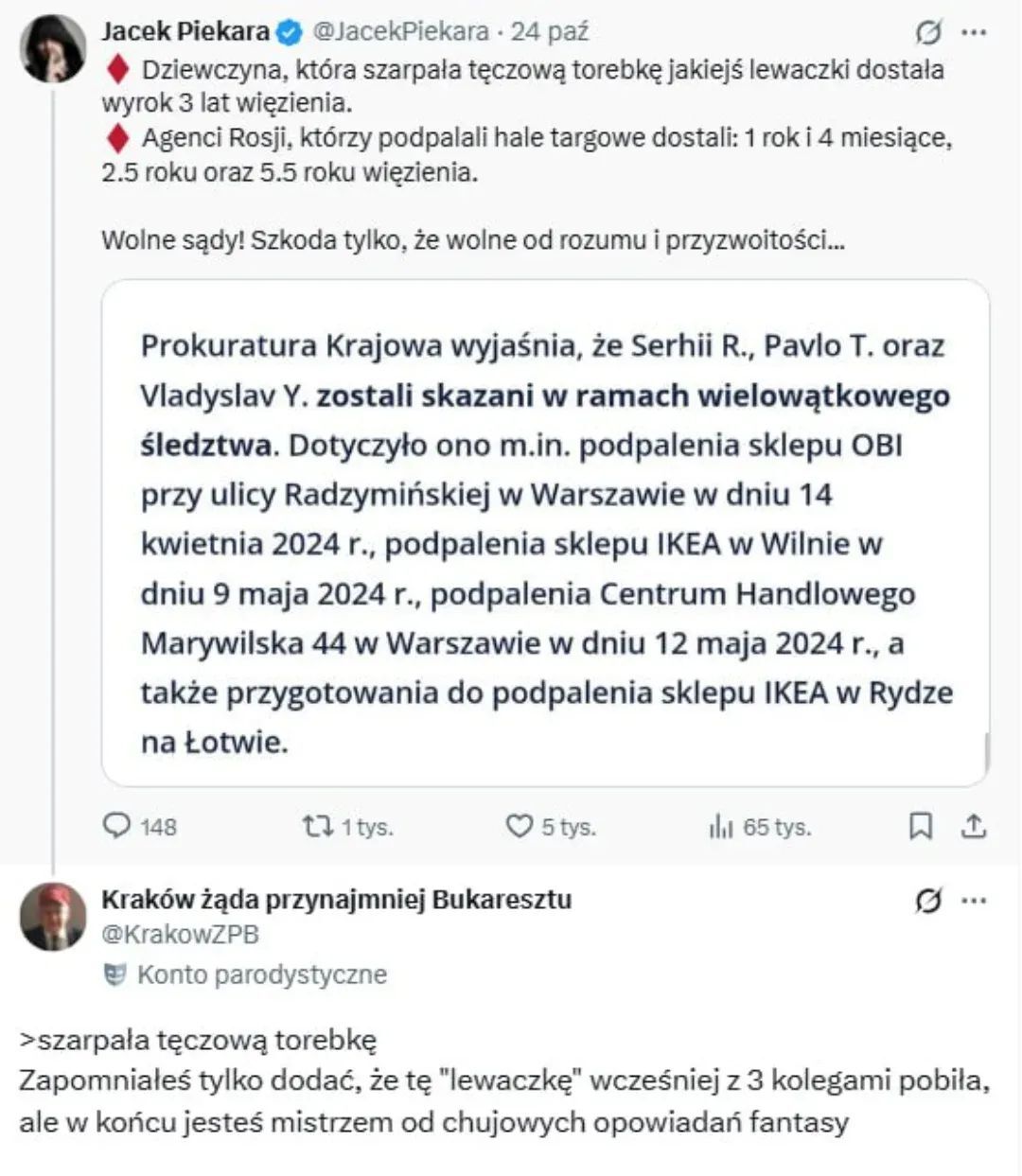
Task: Open more options menu on Kraków reply
Action: pyautogui.click(x=974, y=901)
